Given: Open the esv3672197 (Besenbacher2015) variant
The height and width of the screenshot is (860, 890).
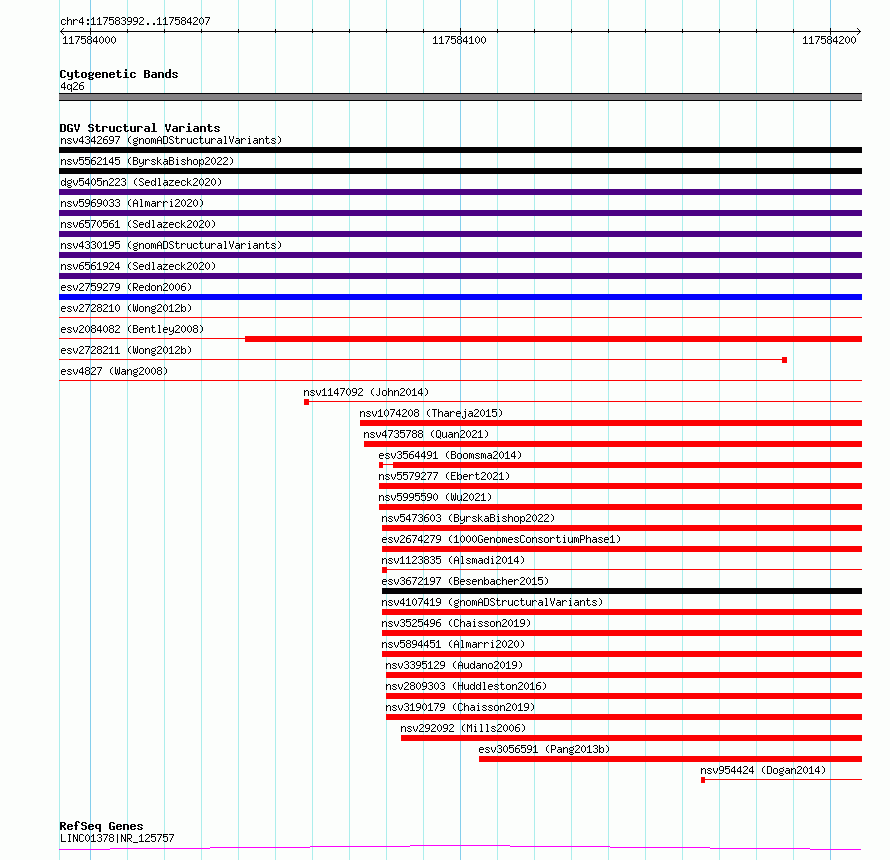Looking at the screenshot, I should [465, 581].
